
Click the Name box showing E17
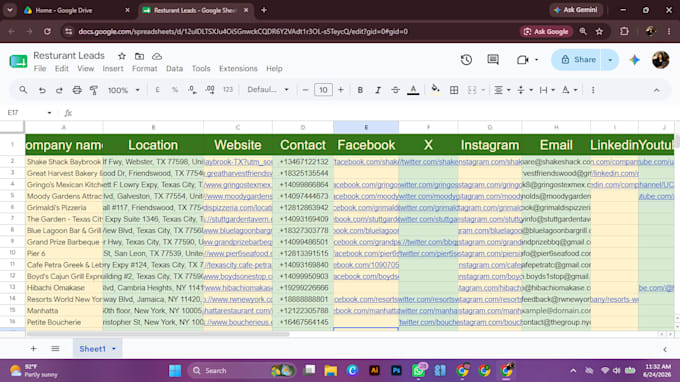(x=29, y=113)
